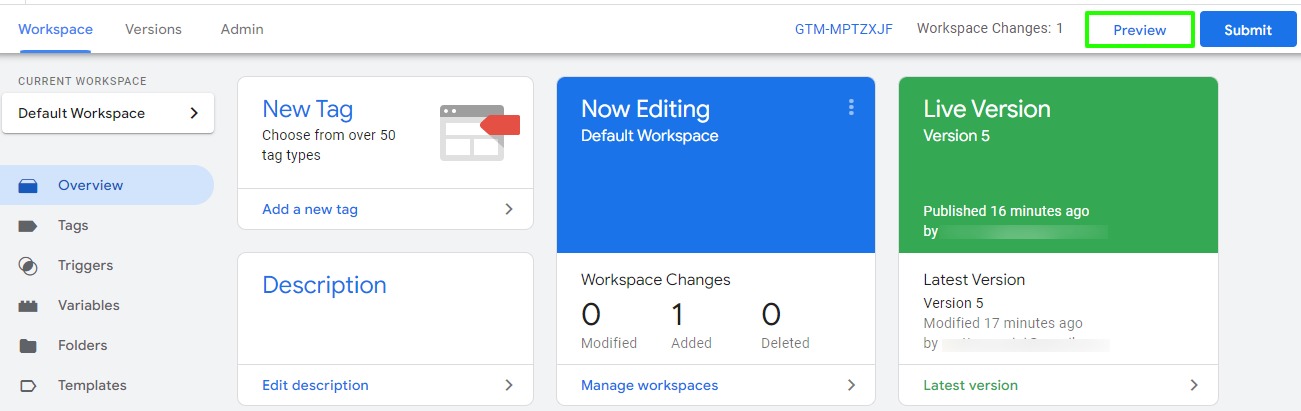Click the New Tag illustration icon
Image resolution: width=1301 pixels, height=411 pixels.
[480, 132]
